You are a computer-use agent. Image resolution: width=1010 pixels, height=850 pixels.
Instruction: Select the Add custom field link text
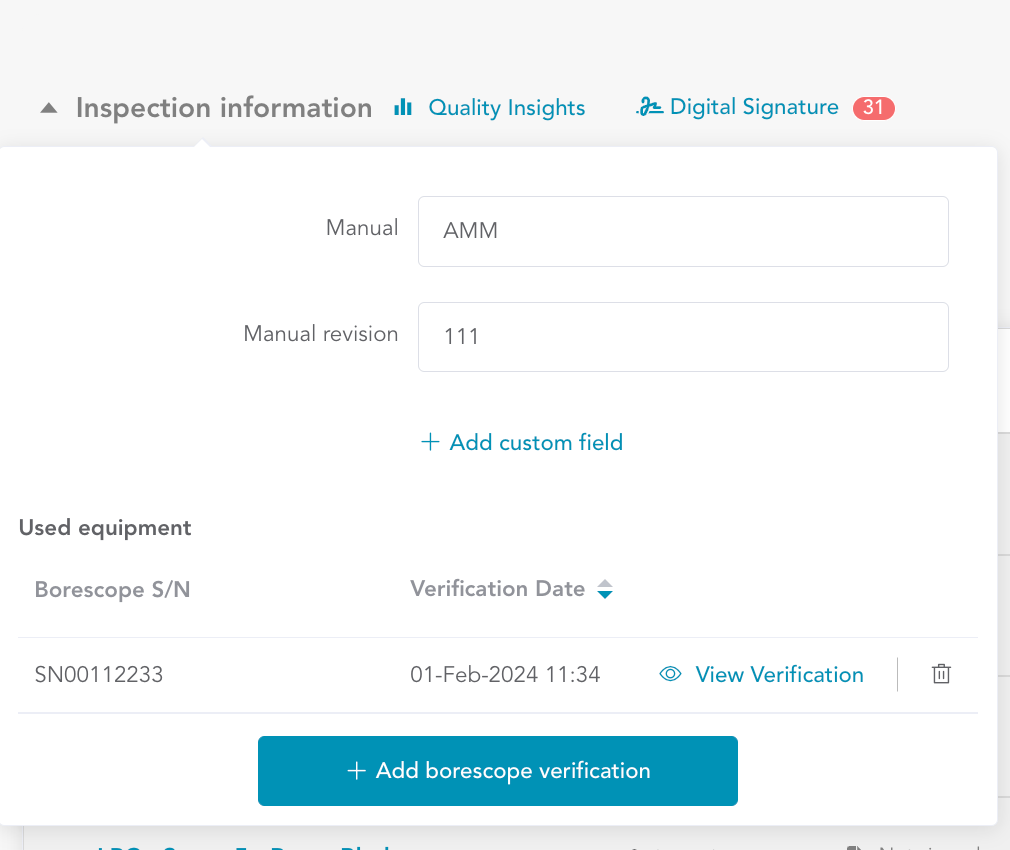536,442
